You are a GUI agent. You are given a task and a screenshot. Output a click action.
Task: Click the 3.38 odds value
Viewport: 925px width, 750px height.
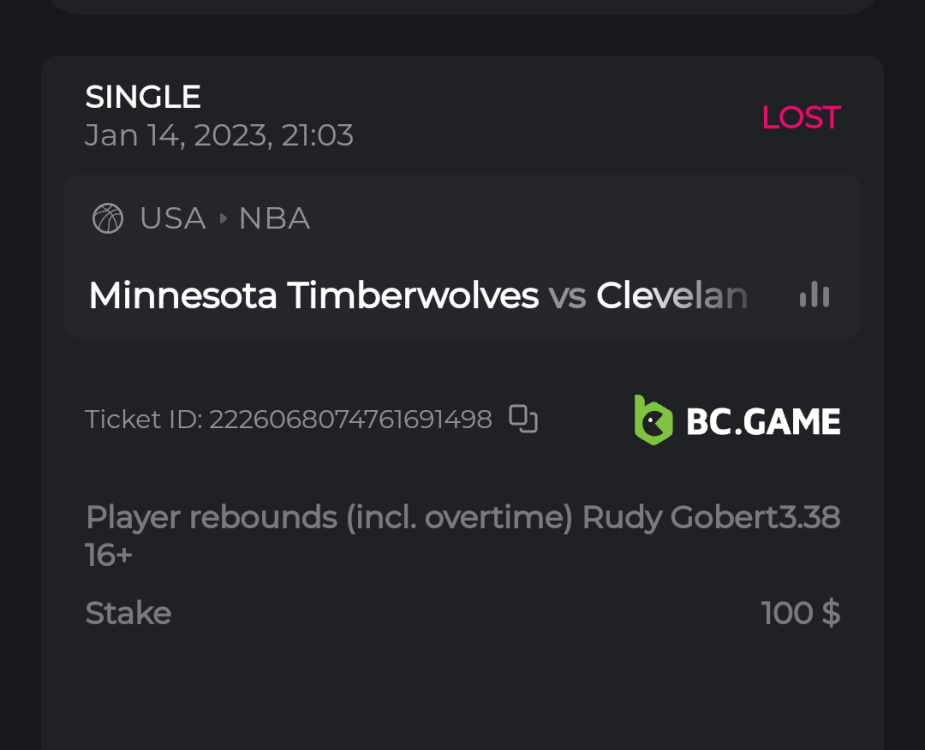coord(811,518)
